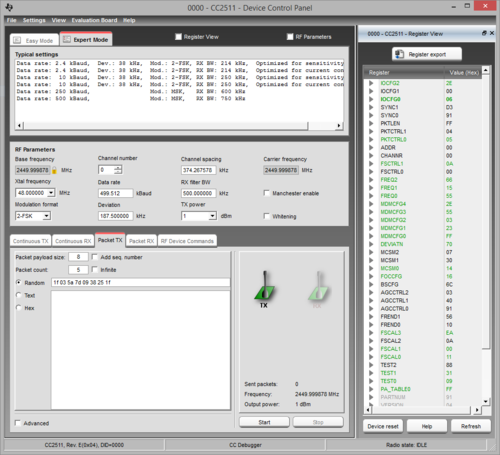Click the Packet count field
The width and height of the screenshot is (500, 455).
[78, 269]
